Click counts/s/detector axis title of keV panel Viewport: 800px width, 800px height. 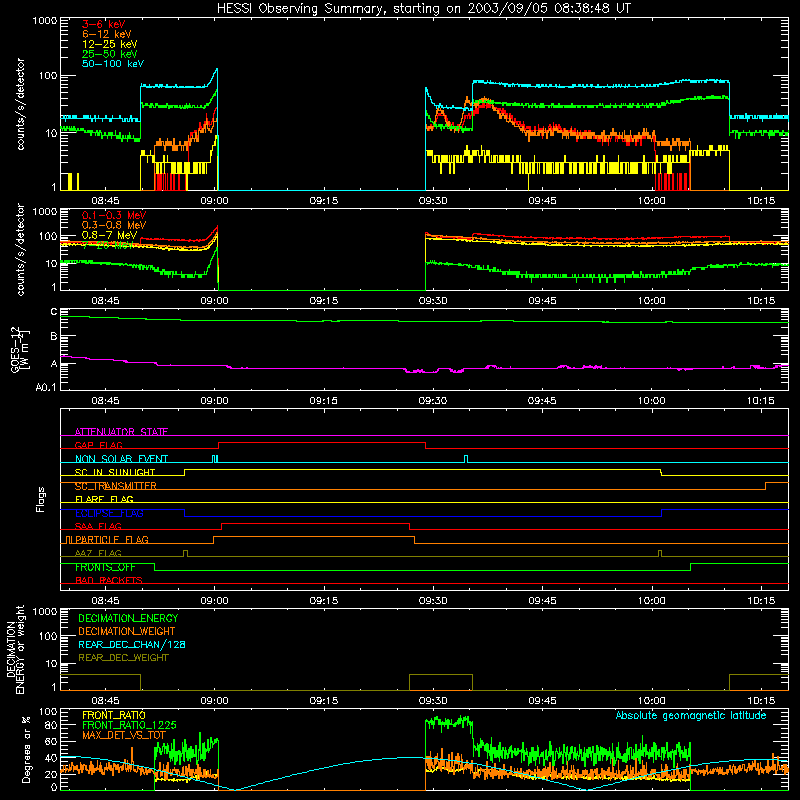tap(20, 104)
